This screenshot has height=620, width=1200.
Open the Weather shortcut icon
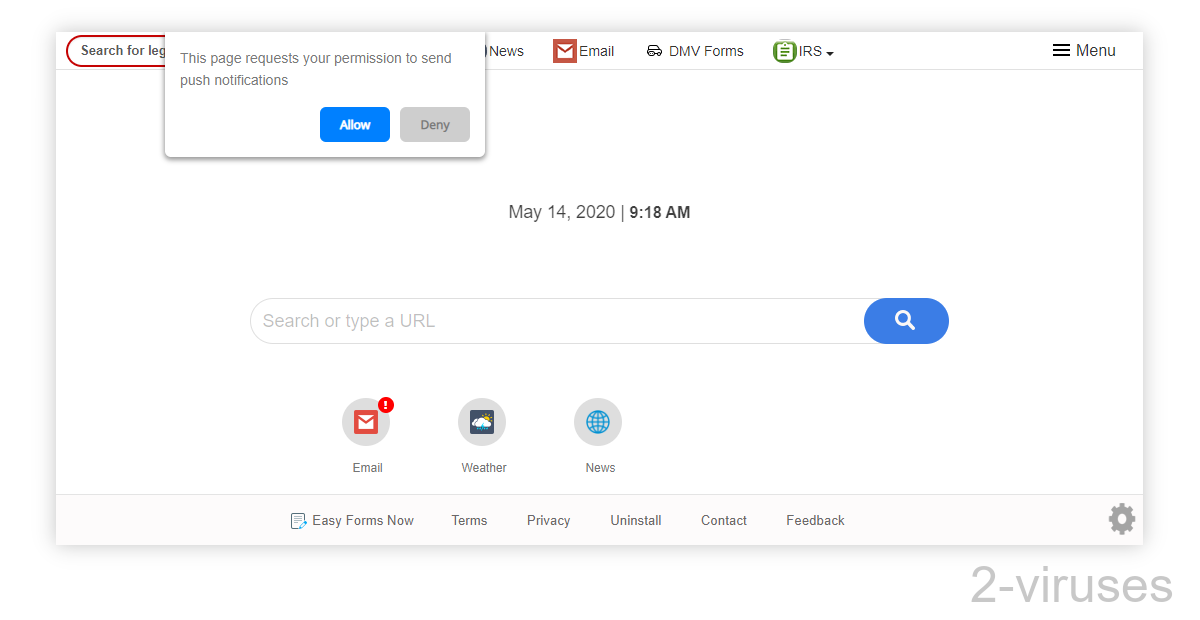coord(482,421)
